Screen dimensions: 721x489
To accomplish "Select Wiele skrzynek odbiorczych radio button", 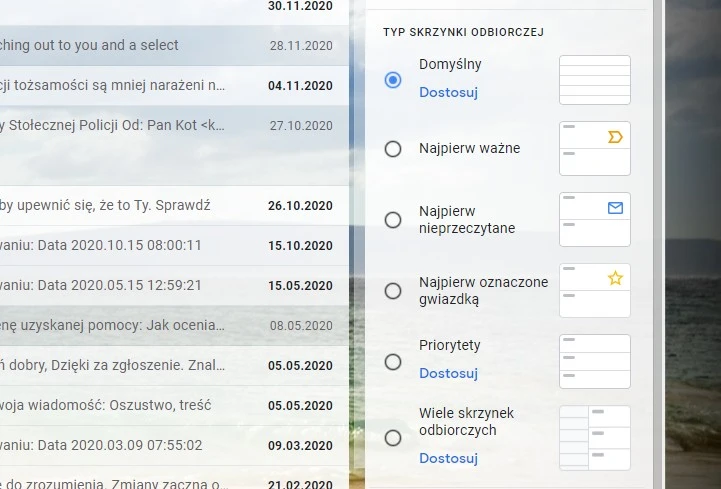I will 393,438.
